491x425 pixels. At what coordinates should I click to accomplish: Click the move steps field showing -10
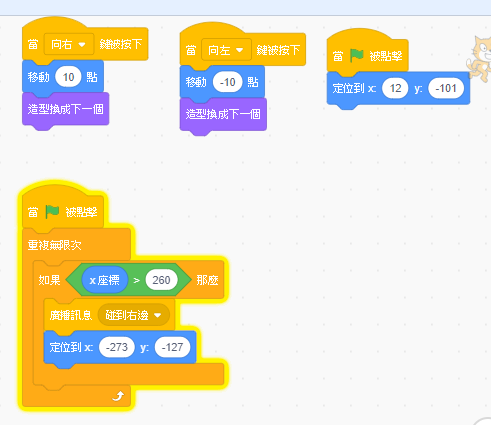228,82
